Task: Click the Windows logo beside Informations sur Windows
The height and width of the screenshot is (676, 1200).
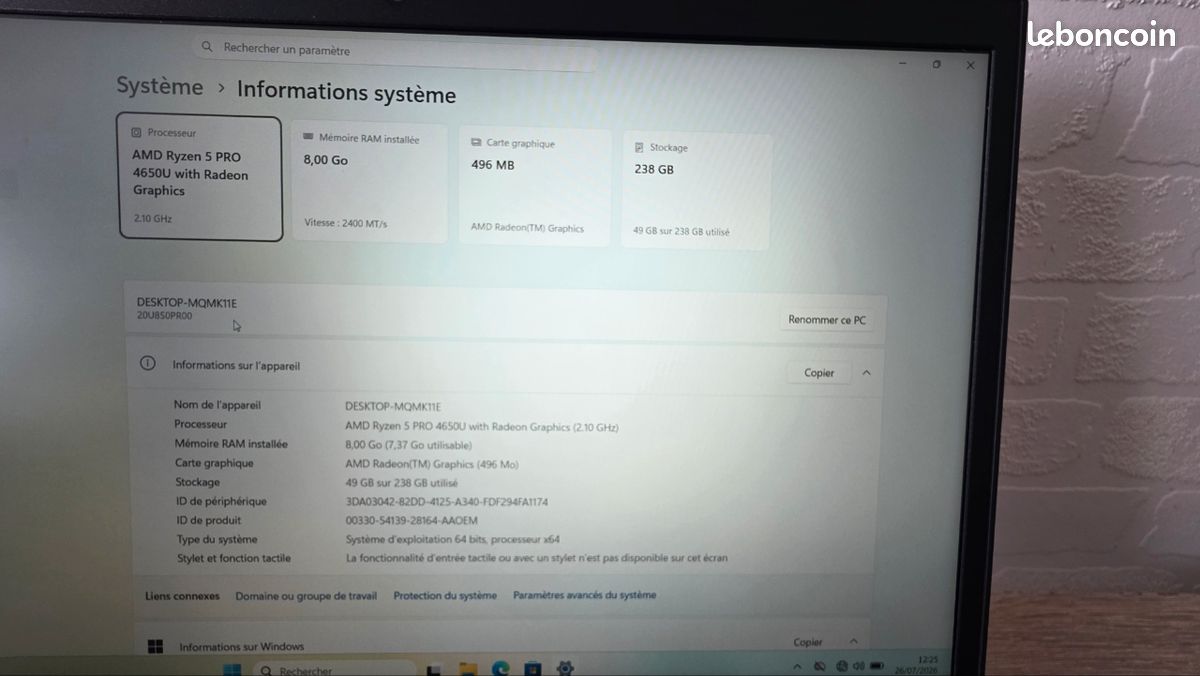Action: tap(156, 647)
